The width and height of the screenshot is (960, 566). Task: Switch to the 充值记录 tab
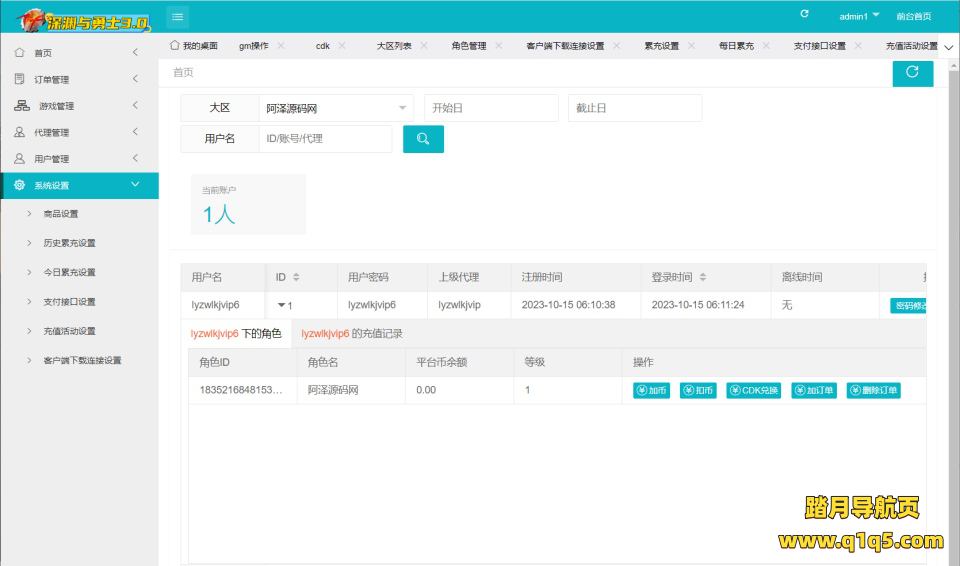tap(352, 334)
